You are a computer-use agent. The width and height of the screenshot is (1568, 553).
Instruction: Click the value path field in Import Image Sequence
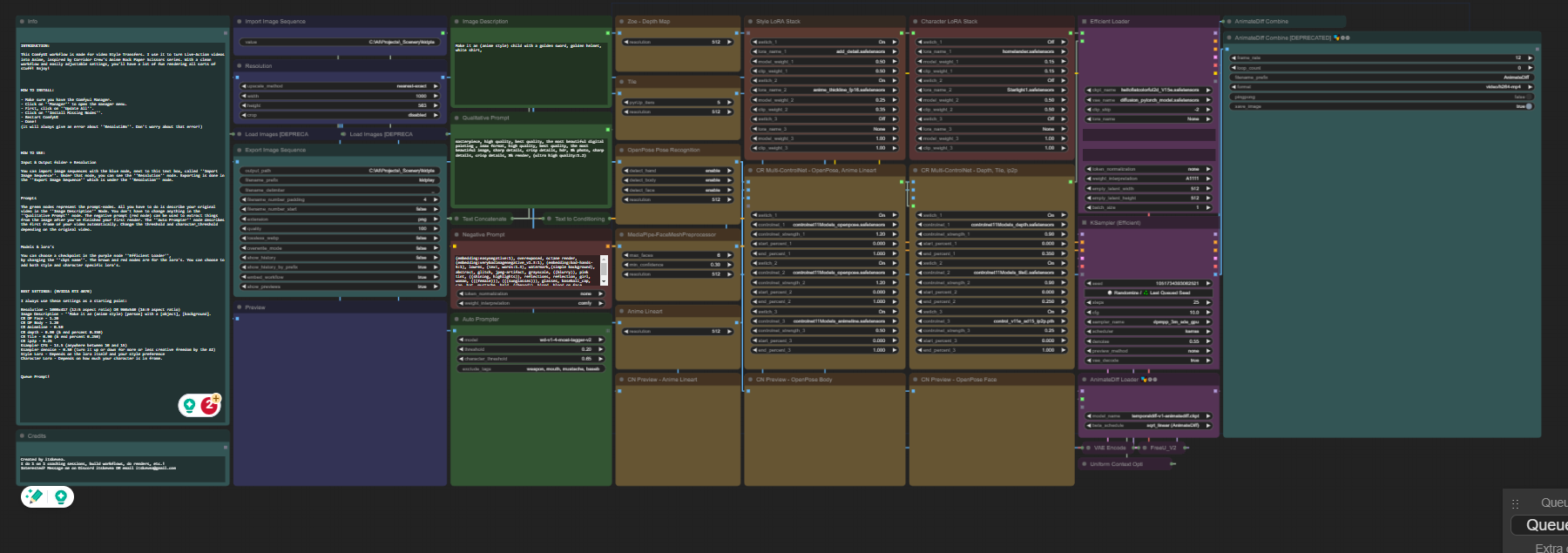(x=341, y=42)
